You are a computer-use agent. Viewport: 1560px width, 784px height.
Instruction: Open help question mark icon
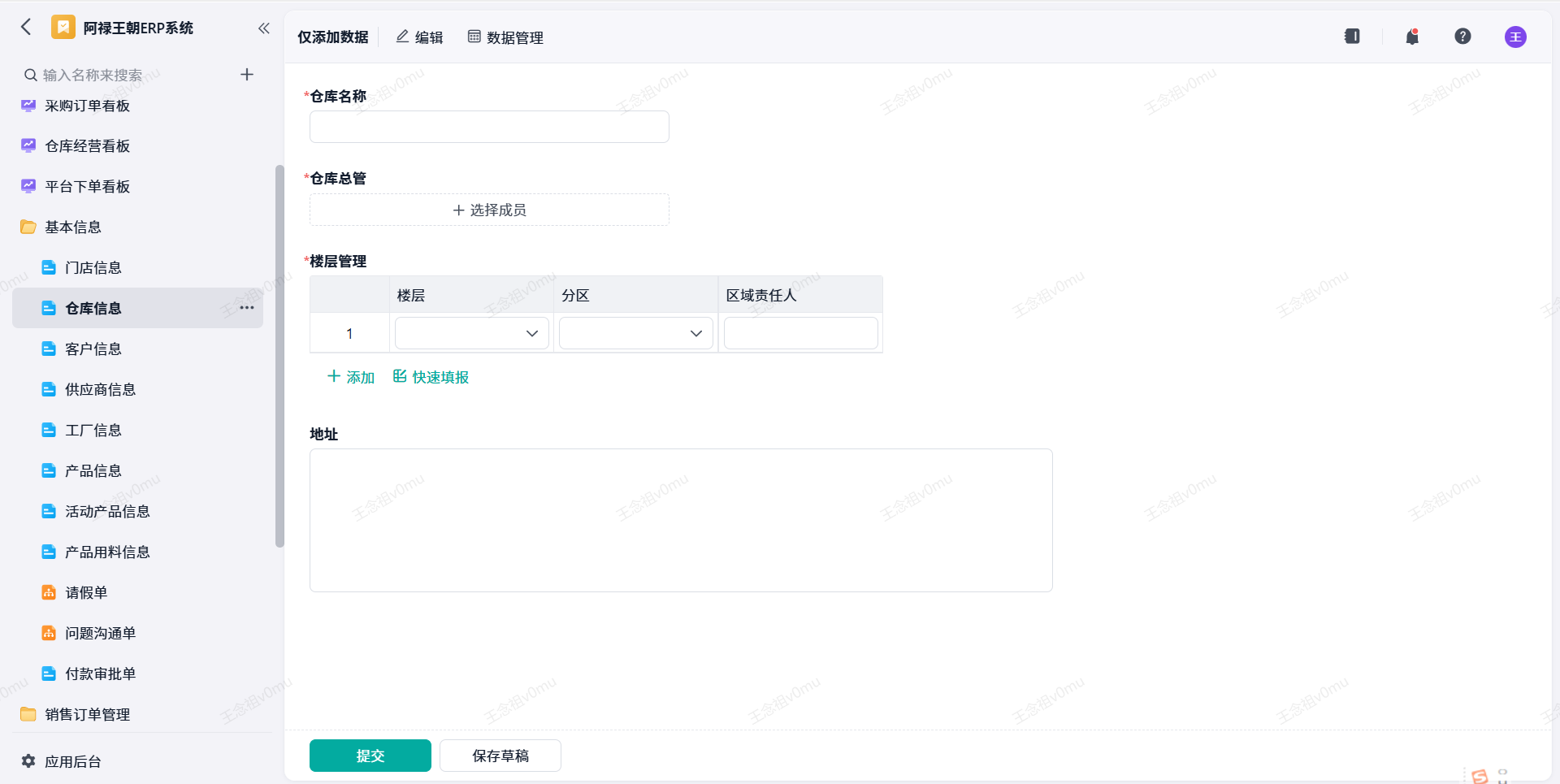point(1462,37)
